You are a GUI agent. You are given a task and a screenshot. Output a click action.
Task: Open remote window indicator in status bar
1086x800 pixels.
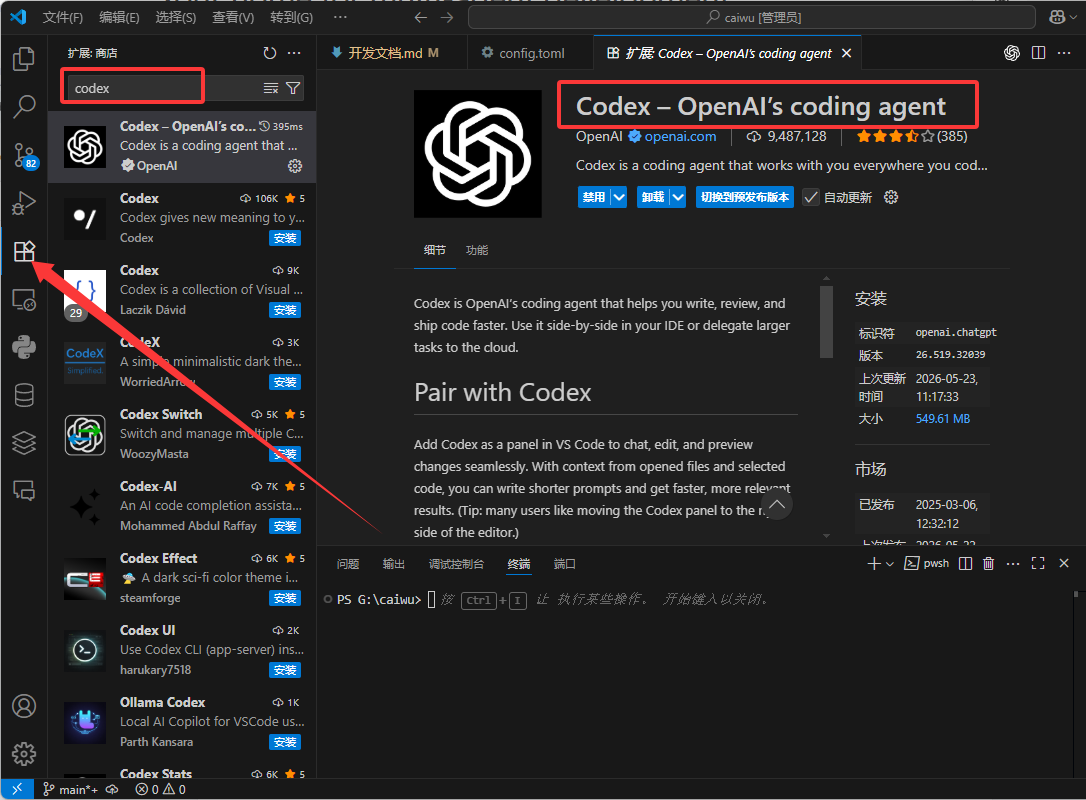(17, 789)
